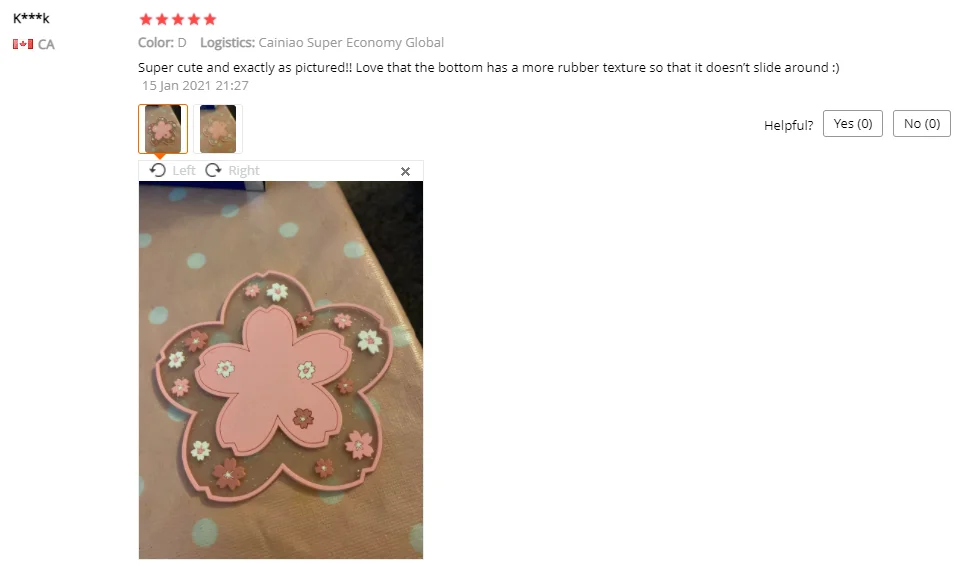Screen dimensions: 954x566
Task: Vote No (0) on review helpfulness
Action: pyautogui.click(x=921, y=124)
